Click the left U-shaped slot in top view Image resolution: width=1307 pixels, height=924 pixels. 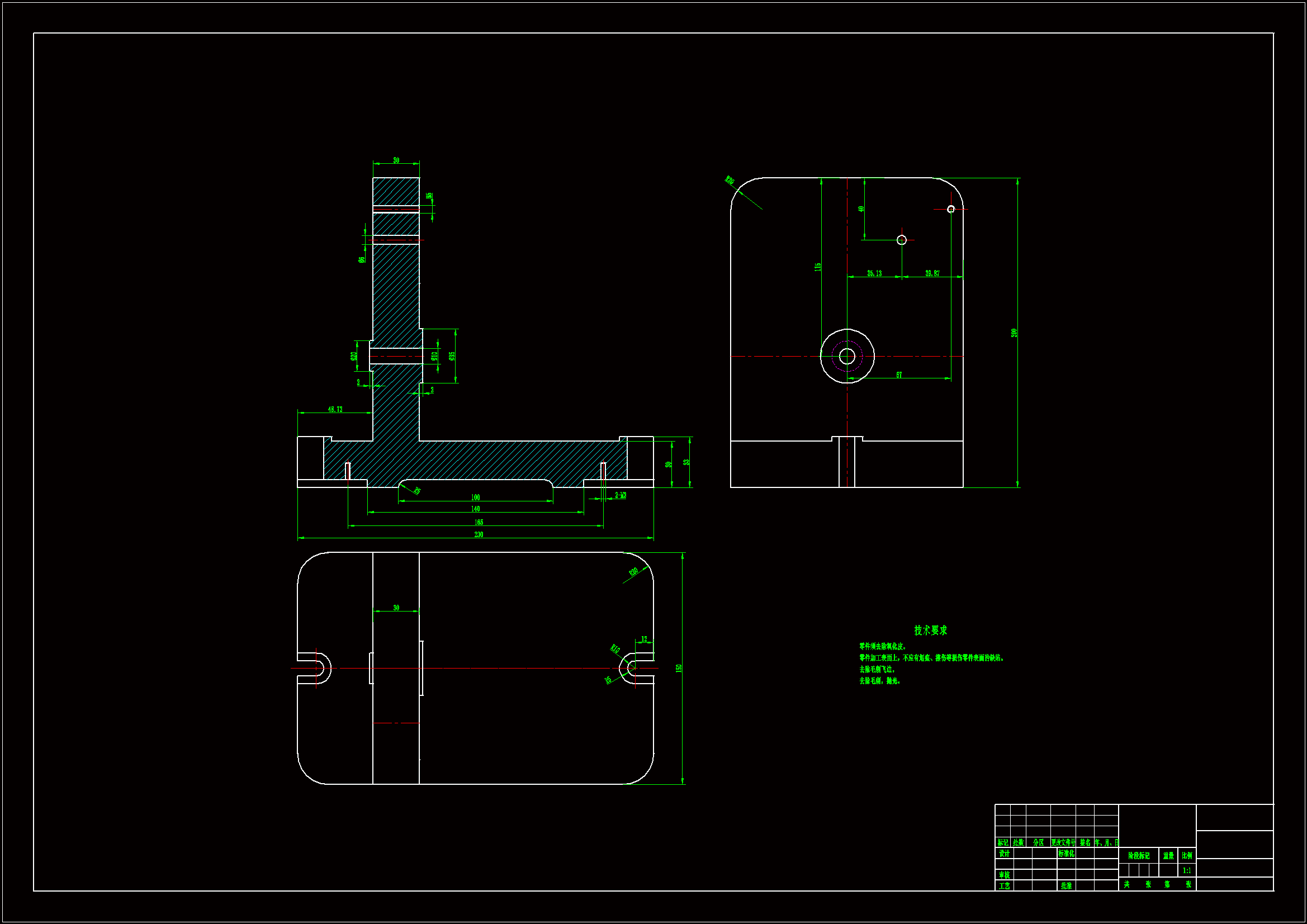(315, 669)
